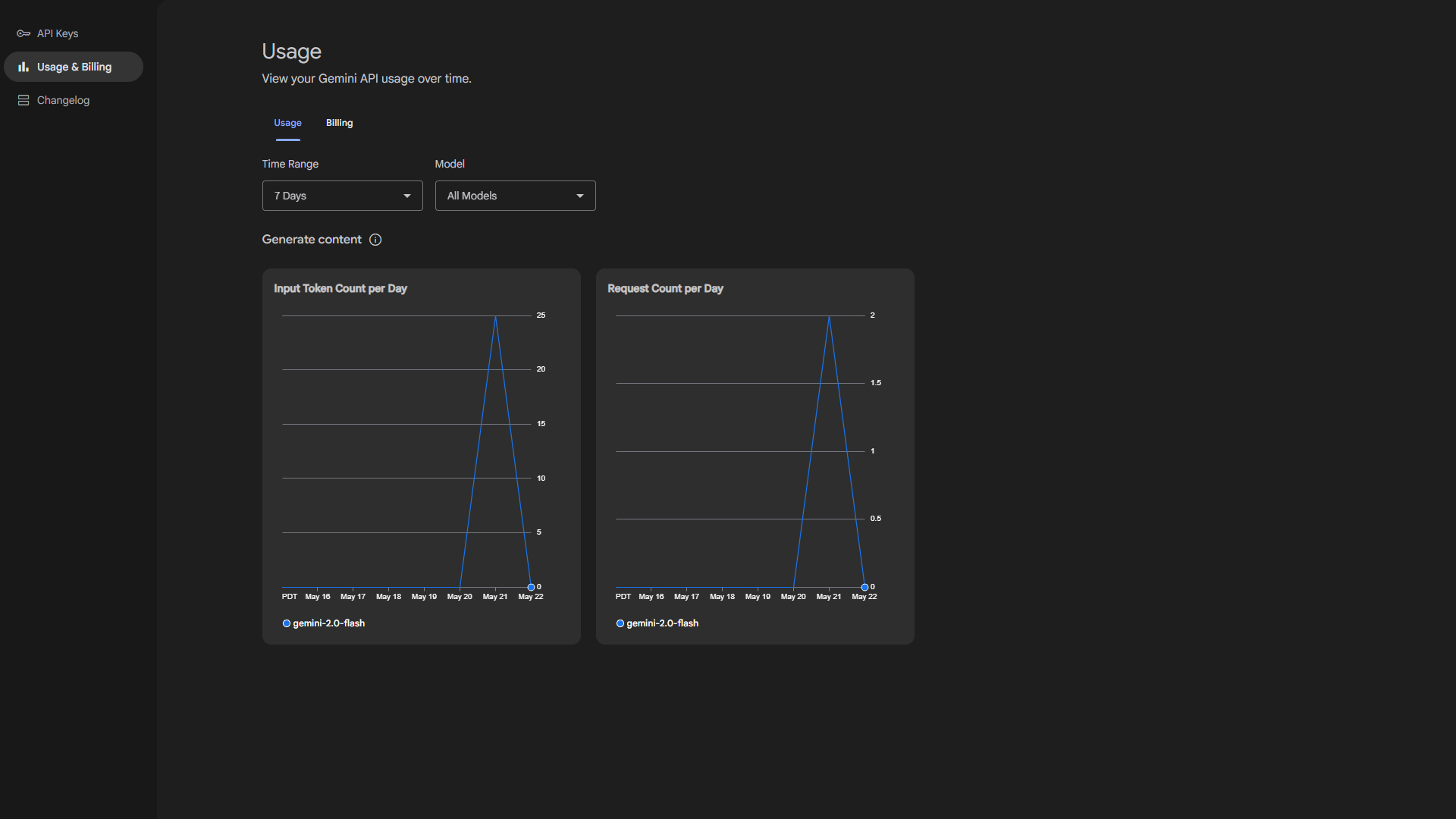Click gemini-2.0-flash legend dot in Input Token chart

287,623
